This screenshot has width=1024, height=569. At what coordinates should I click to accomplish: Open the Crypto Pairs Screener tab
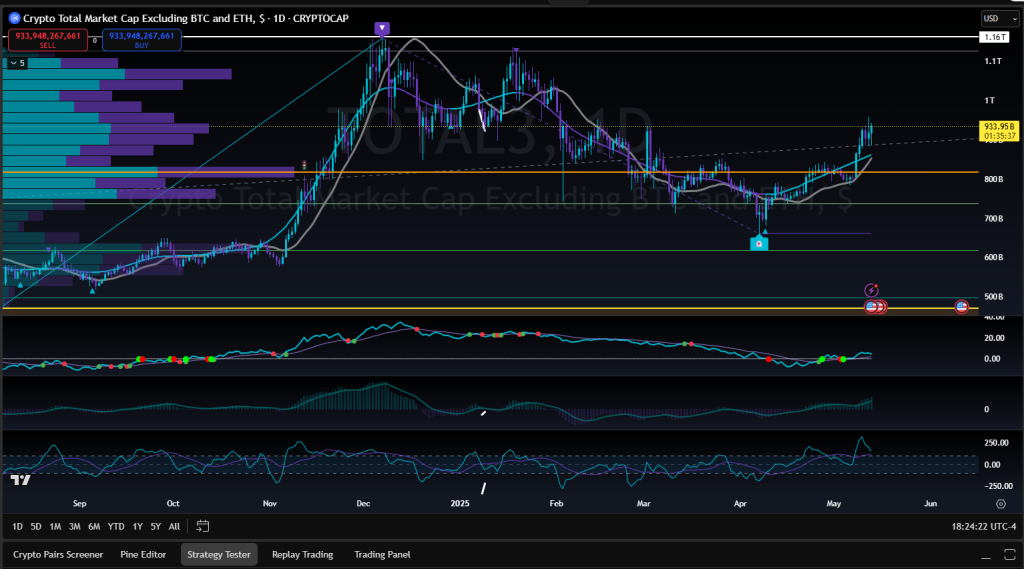58,555
